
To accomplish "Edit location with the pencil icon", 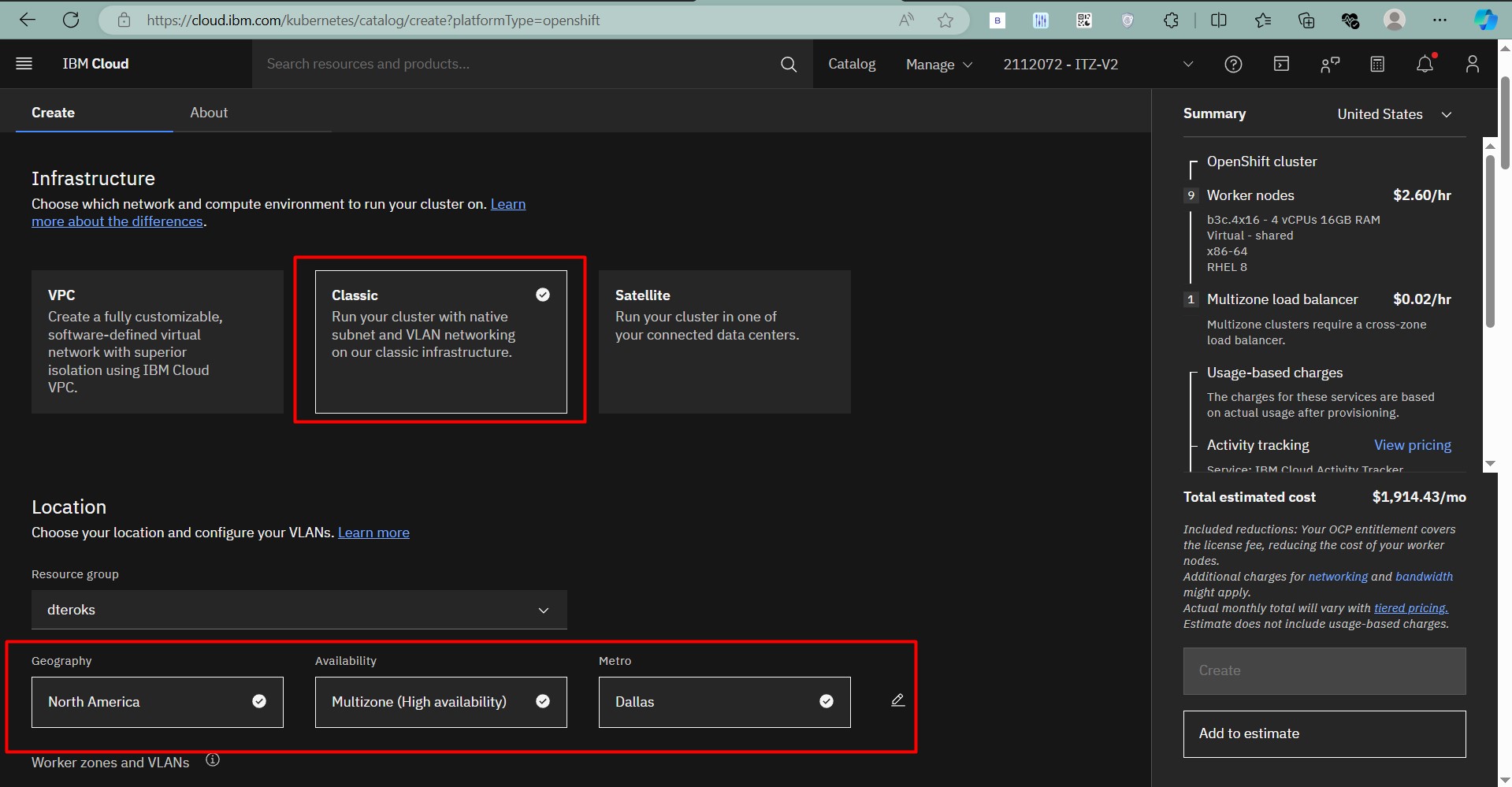I will pyautogui.click(x=897, y=700).
